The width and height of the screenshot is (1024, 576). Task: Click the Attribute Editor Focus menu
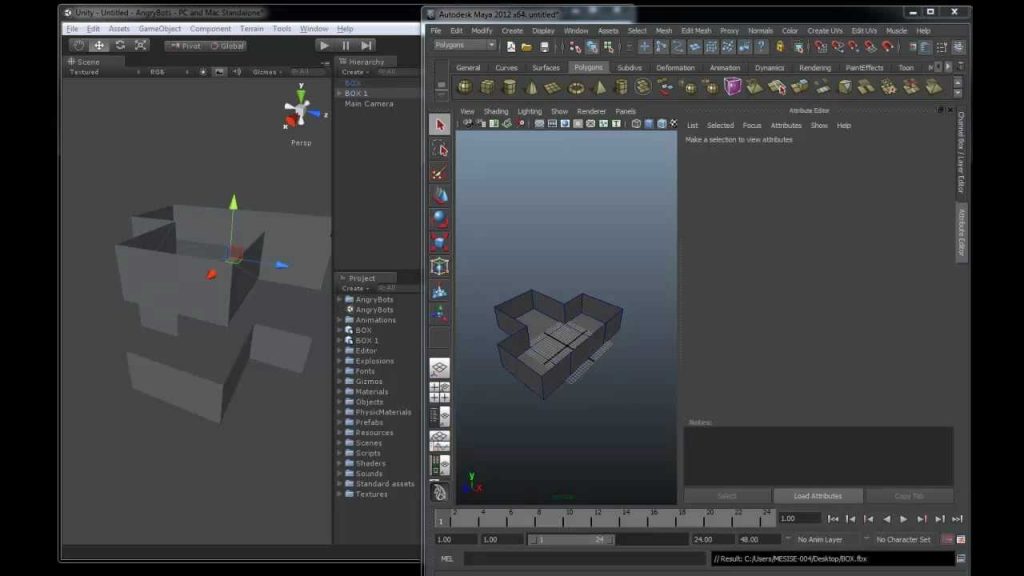click(752, 125)
